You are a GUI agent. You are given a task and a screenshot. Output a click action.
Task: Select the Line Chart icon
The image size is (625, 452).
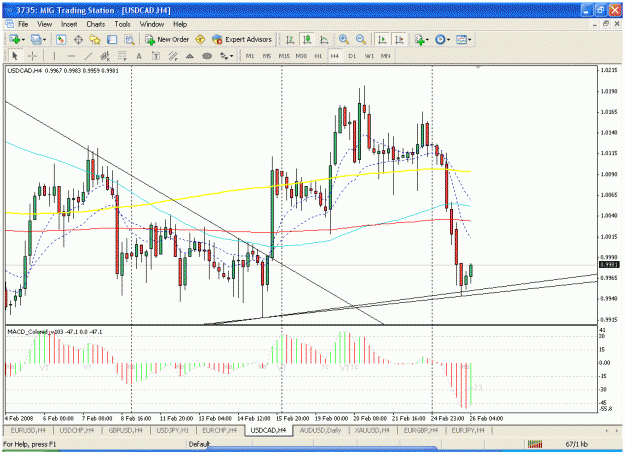324,39
